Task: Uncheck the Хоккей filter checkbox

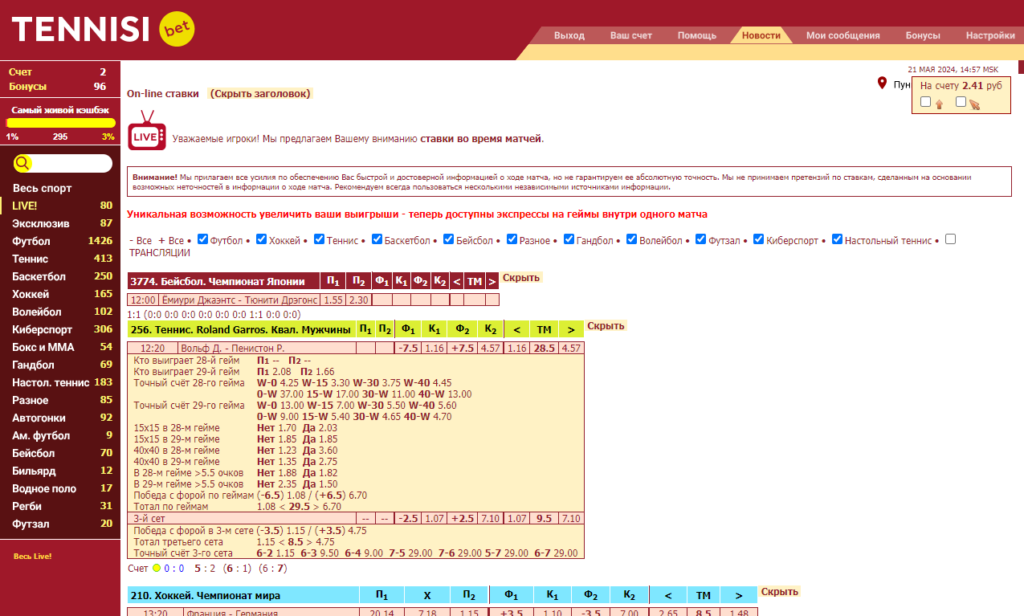Action: point(261,239)
